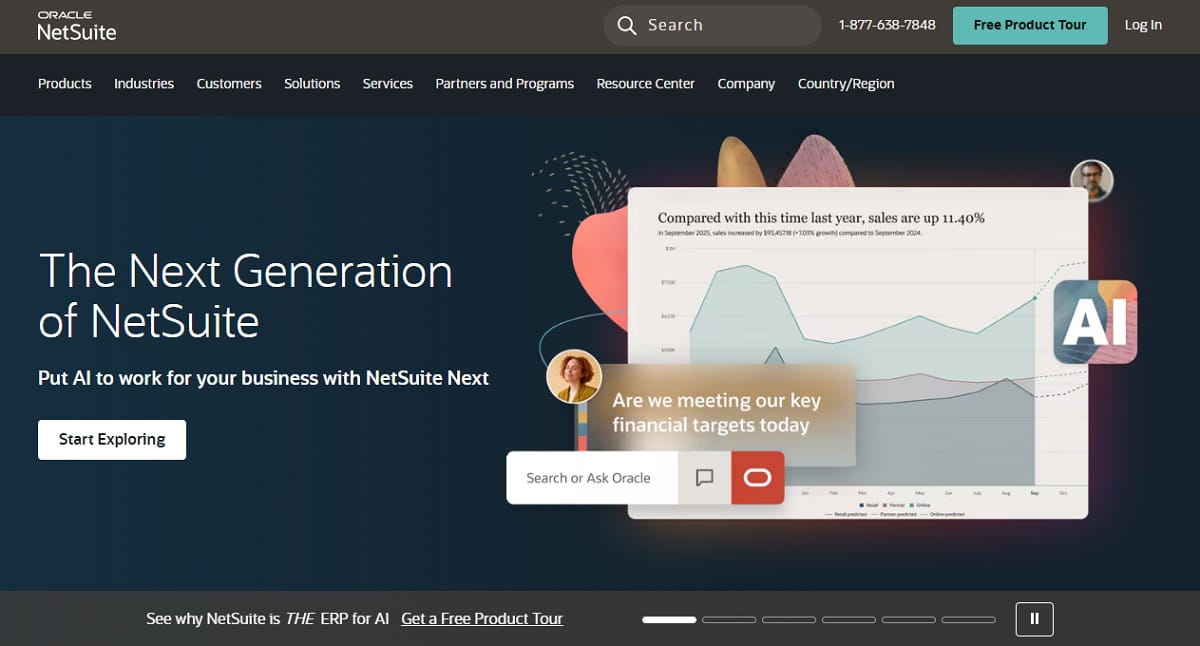Open Partners and Programs menu
Image resolution: width=1200 pixels, height=646 pixels.
pos(505,84)
